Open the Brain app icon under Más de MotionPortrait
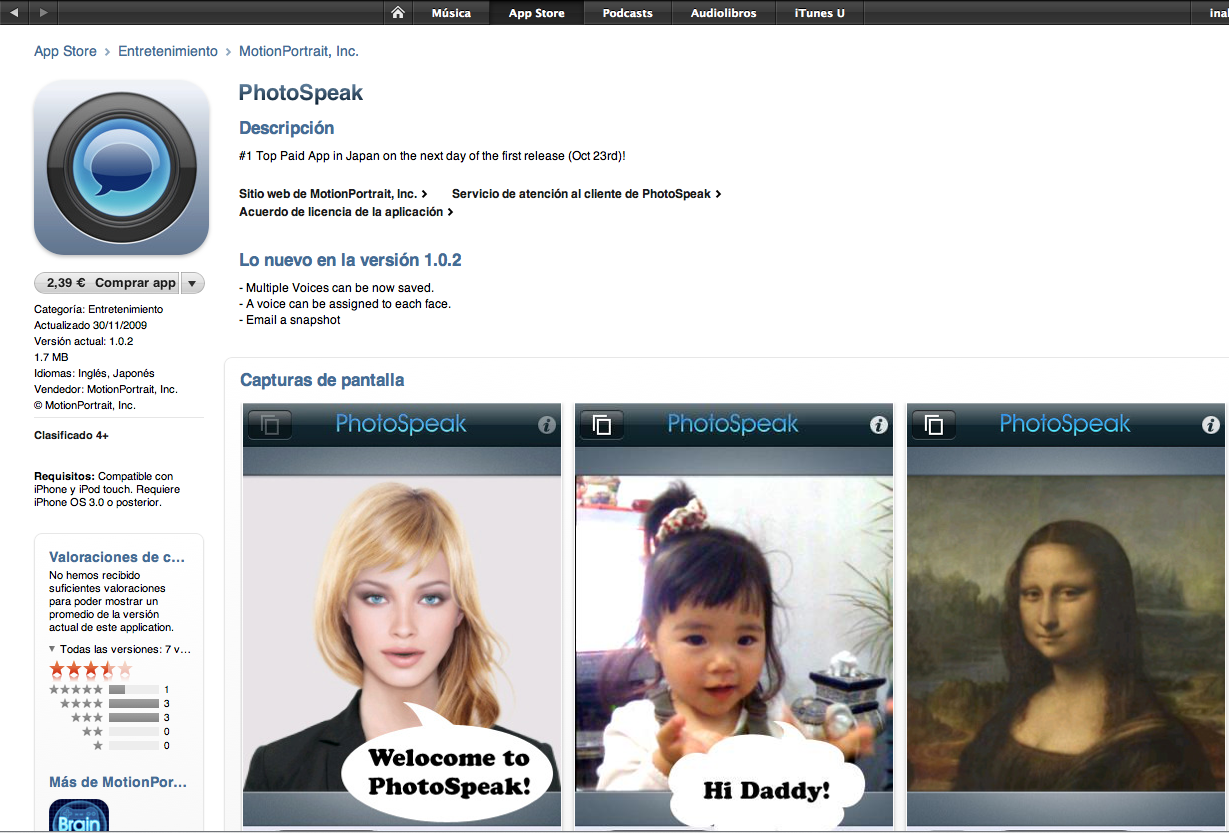This screenshot has width=1229, height=833. [79, 816]
